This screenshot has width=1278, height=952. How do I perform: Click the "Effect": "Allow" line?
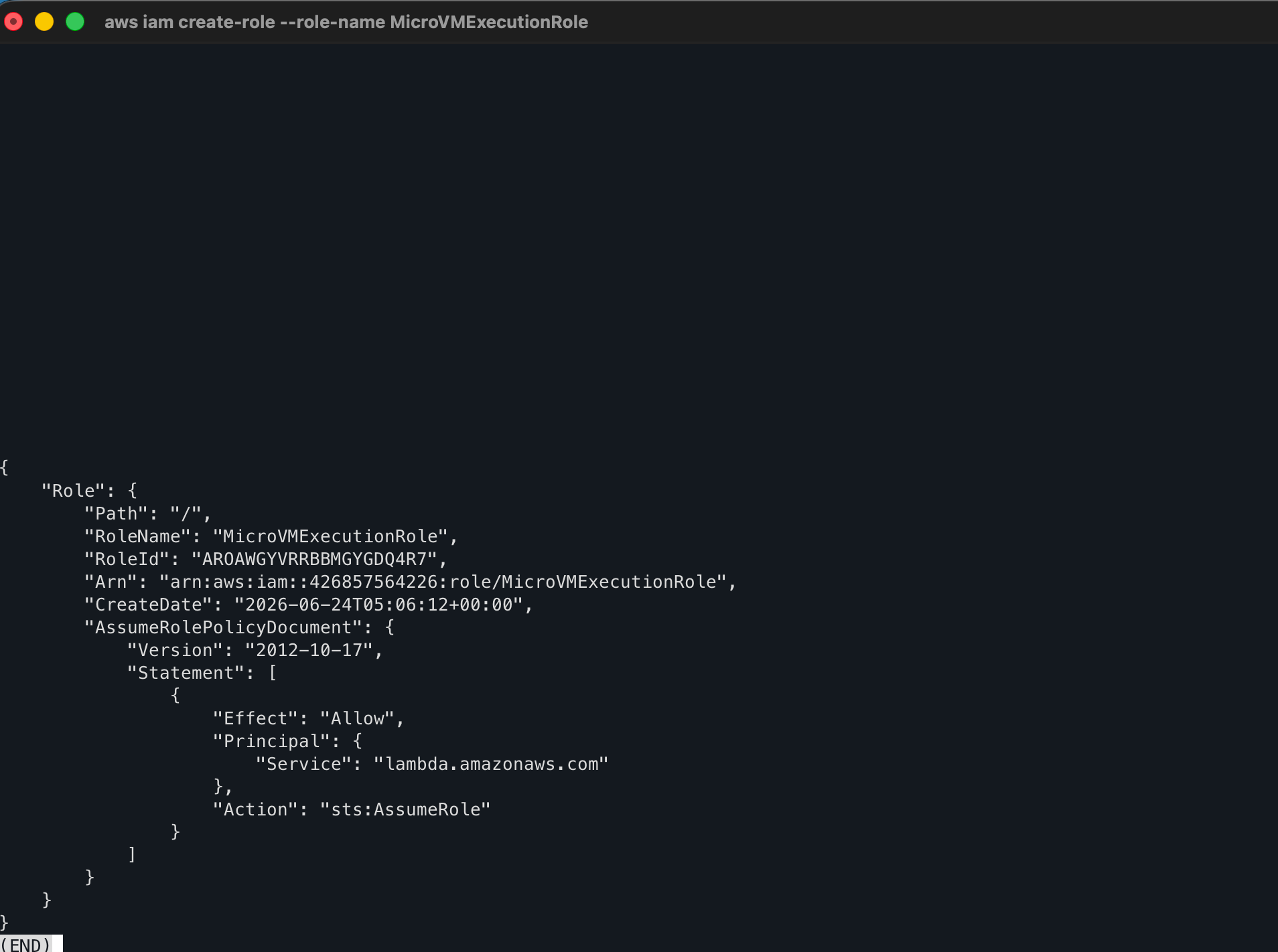point(309,718)
